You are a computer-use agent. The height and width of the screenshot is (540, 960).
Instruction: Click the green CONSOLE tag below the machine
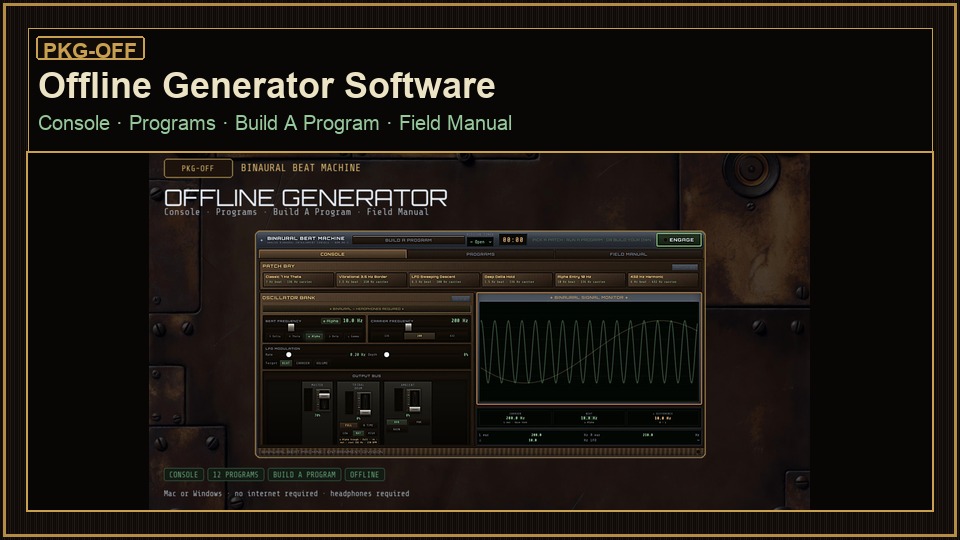point(184,474)
